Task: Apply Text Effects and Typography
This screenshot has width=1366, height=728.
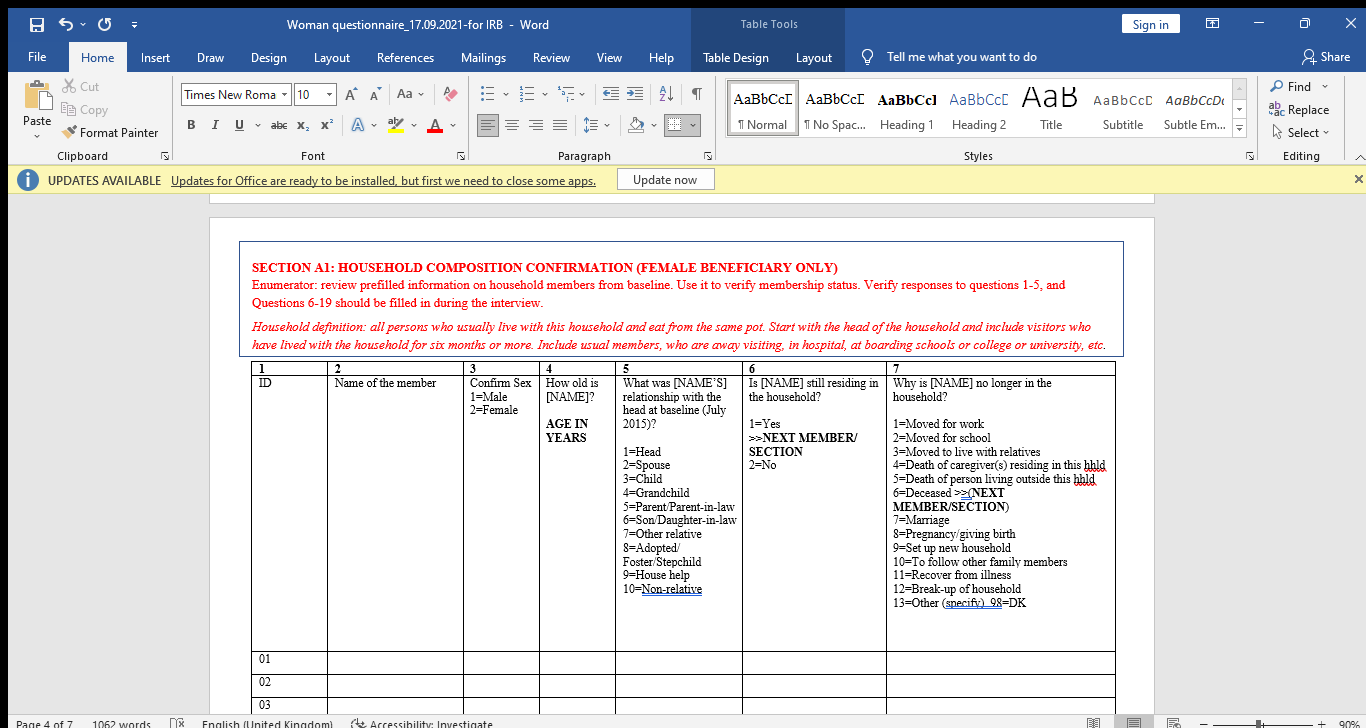Action: (357, 125)
